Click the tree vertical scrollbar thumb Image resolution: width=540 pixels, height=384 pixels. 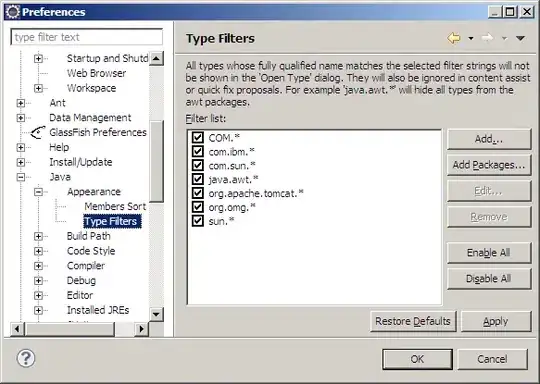[157, 162]
